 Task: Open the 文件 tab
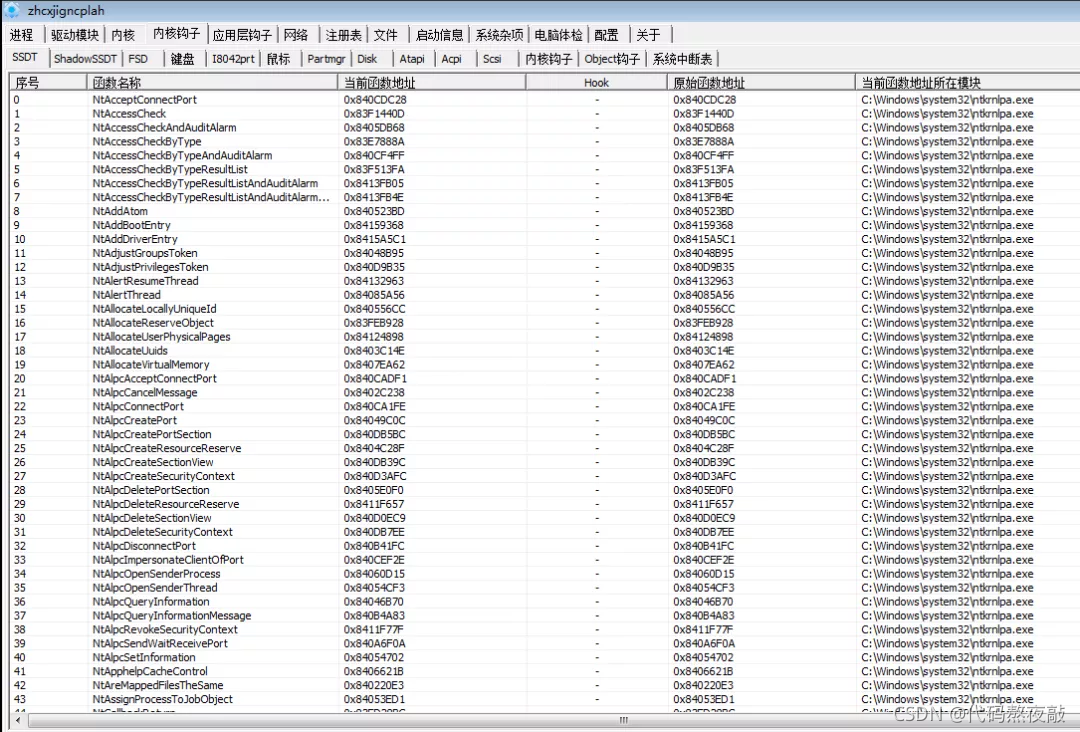point(386,35)
